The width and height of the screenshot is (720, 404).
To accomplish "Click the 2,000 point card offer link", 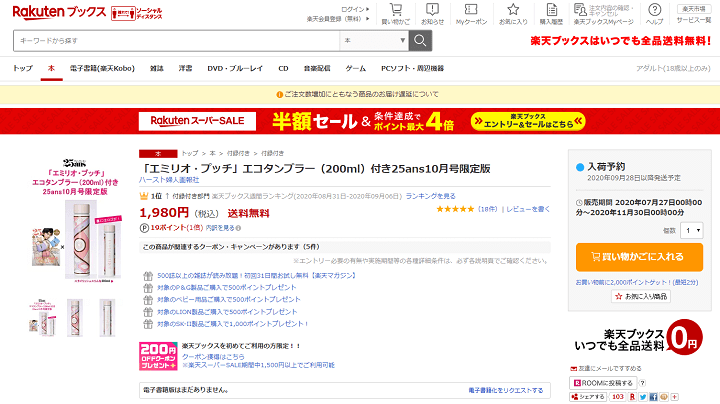I will click(x=637, y=282).
